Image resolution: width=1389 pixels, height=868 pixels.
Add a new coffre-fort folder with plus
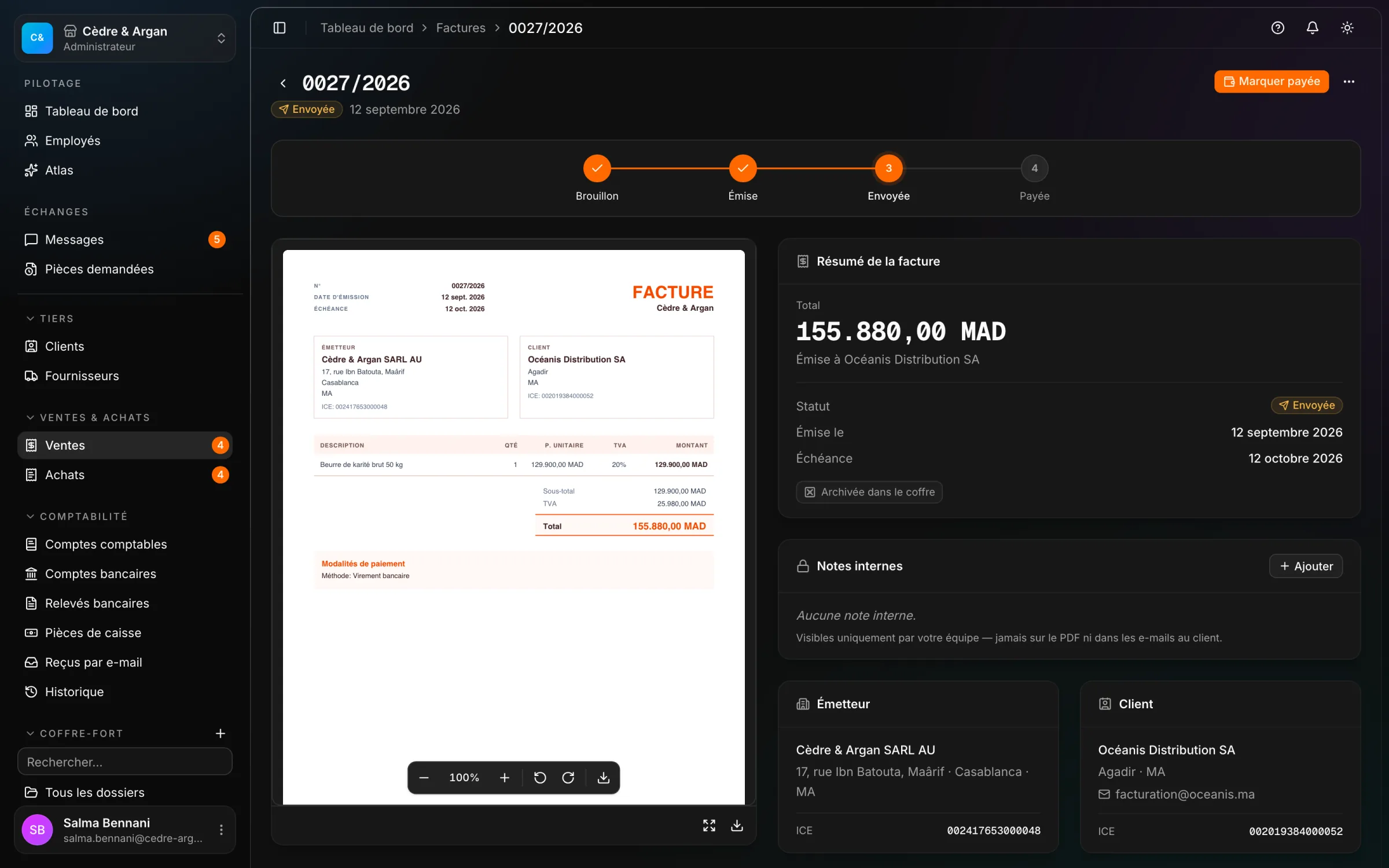pyautogui.click(x=221, y=733)
